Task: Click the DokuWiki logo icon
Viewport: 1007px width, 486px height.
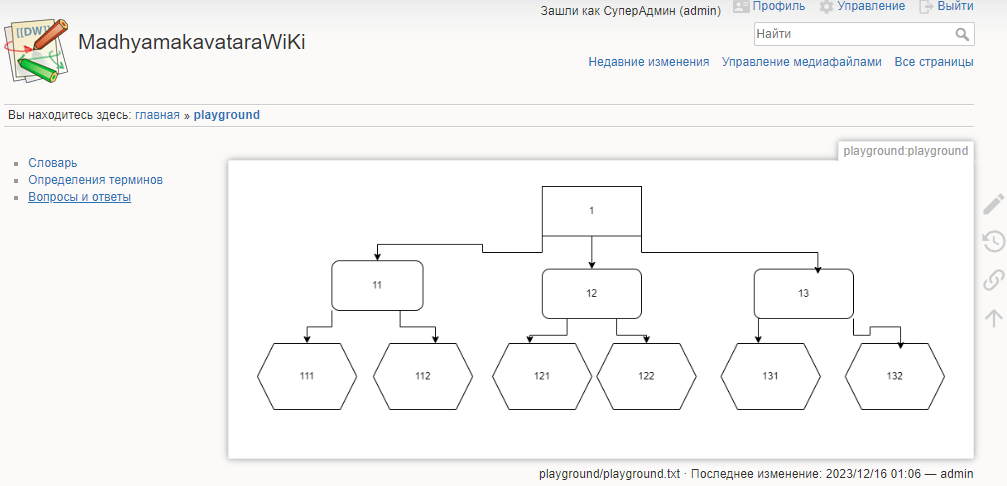Action: (36, 52)
